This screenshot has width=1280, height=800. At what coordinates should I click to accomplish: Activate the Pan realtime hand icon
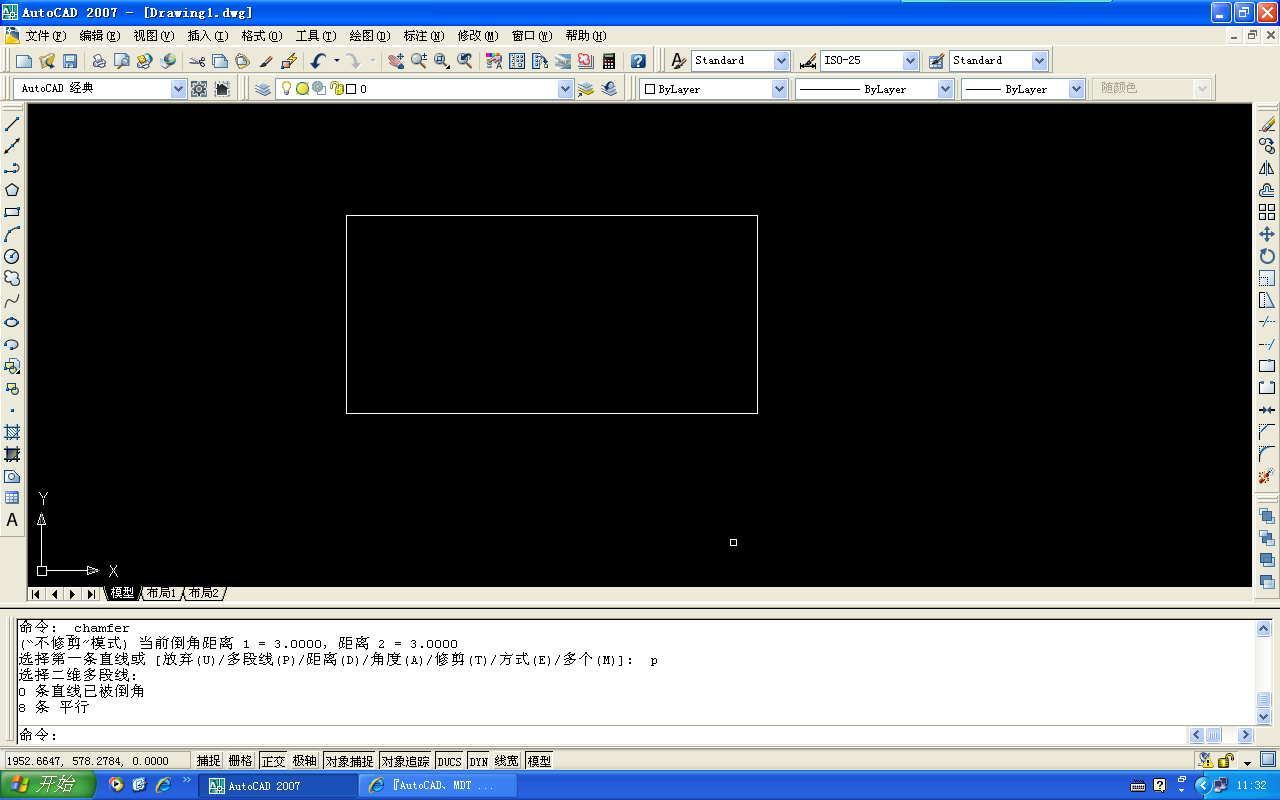396,61
